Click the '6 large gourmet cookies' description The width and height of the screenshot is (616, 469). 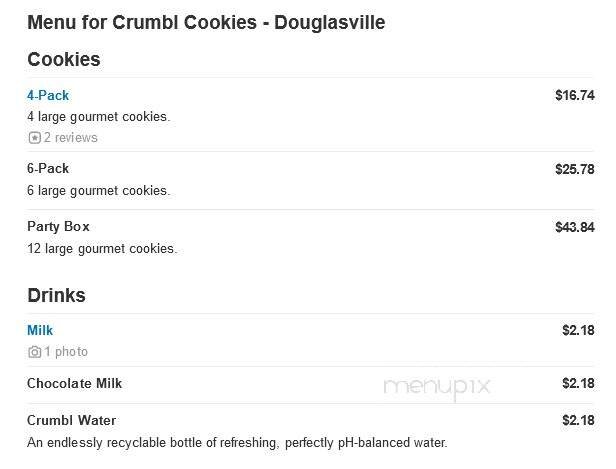99,191
